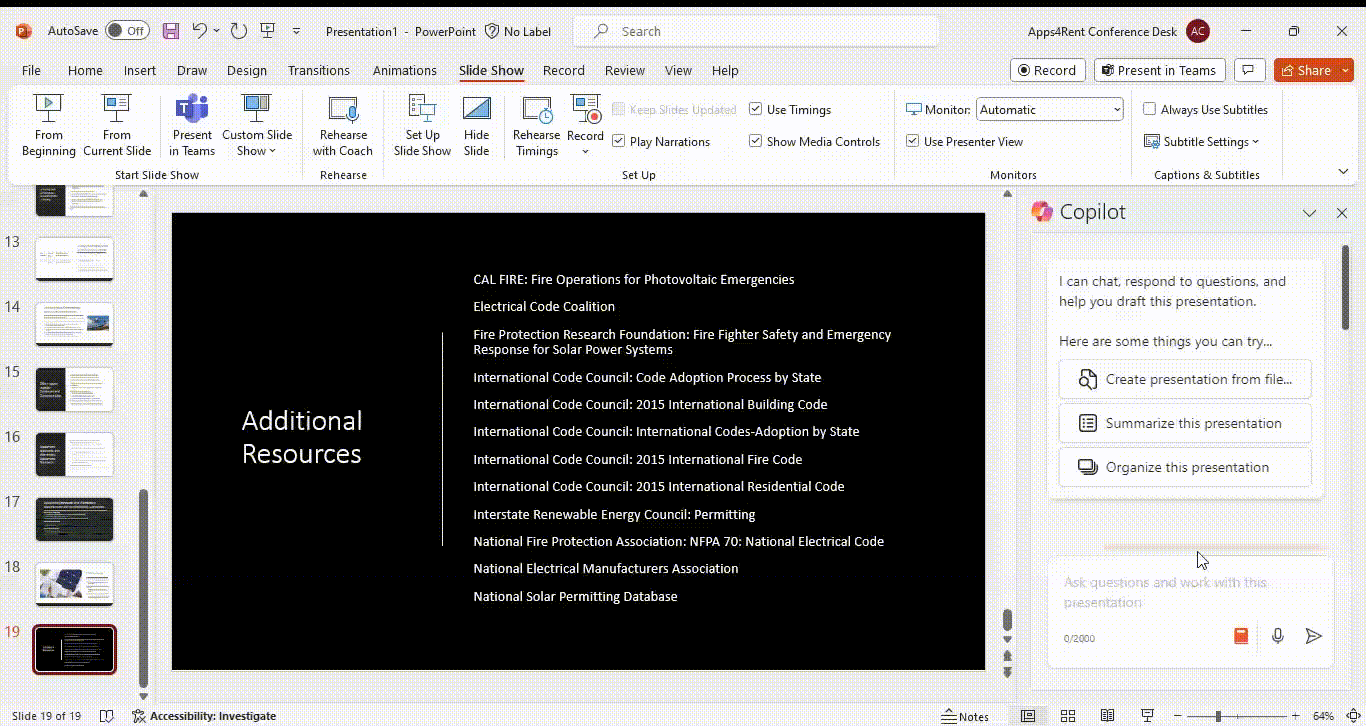
Task: Save the presentation with the floppy icon
Action: pos(171,31)
